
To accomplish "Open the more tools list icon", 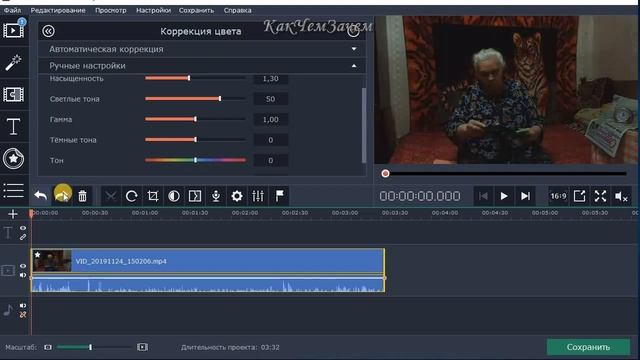I will [x=13, y=190].
